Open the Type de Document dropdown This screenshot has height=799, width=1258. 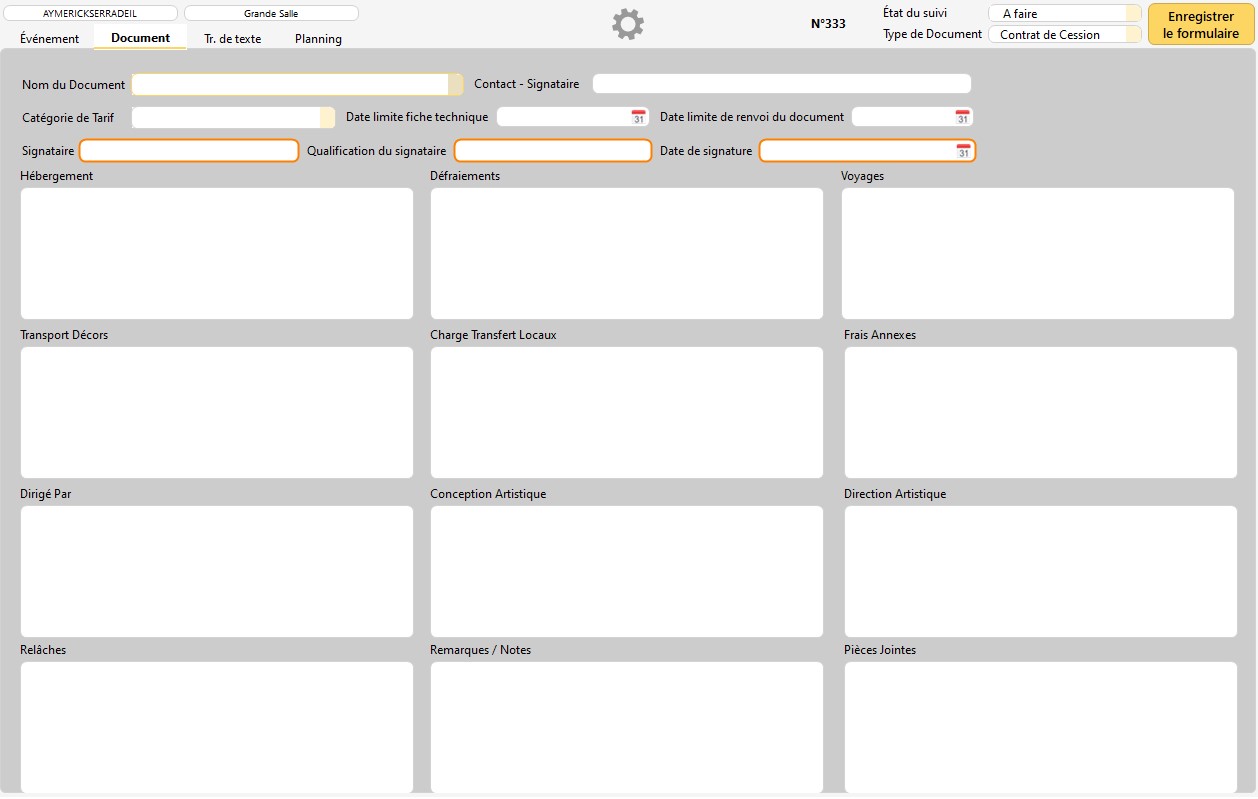click(x=1133, y=35)
